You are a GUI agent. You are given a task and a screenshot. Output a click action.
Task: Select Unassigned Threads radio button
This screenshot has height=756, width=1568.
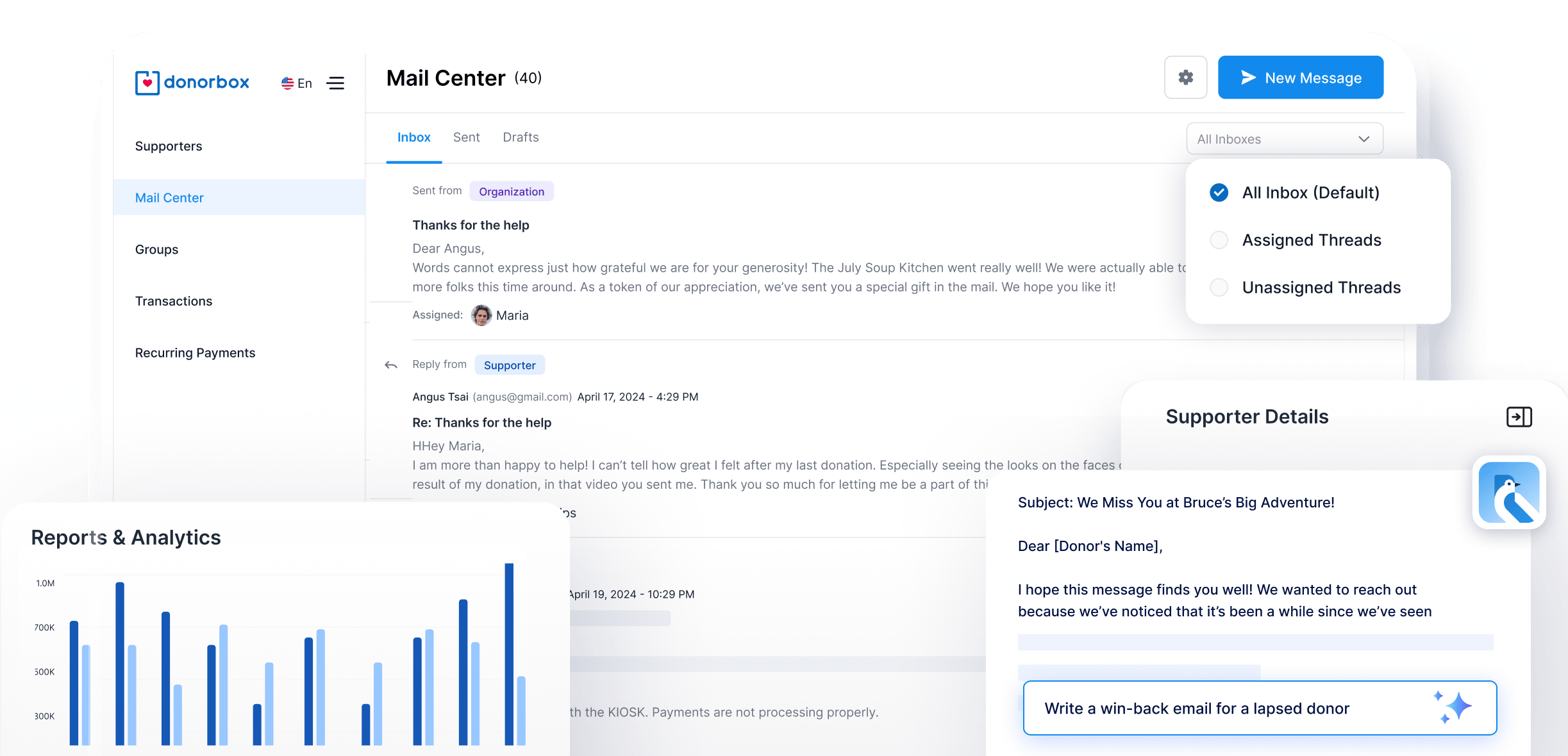click(1218, 287)
